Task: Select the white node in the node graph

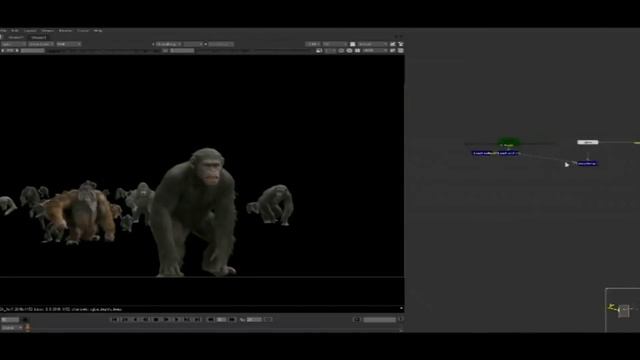Action: coord(588,142)
